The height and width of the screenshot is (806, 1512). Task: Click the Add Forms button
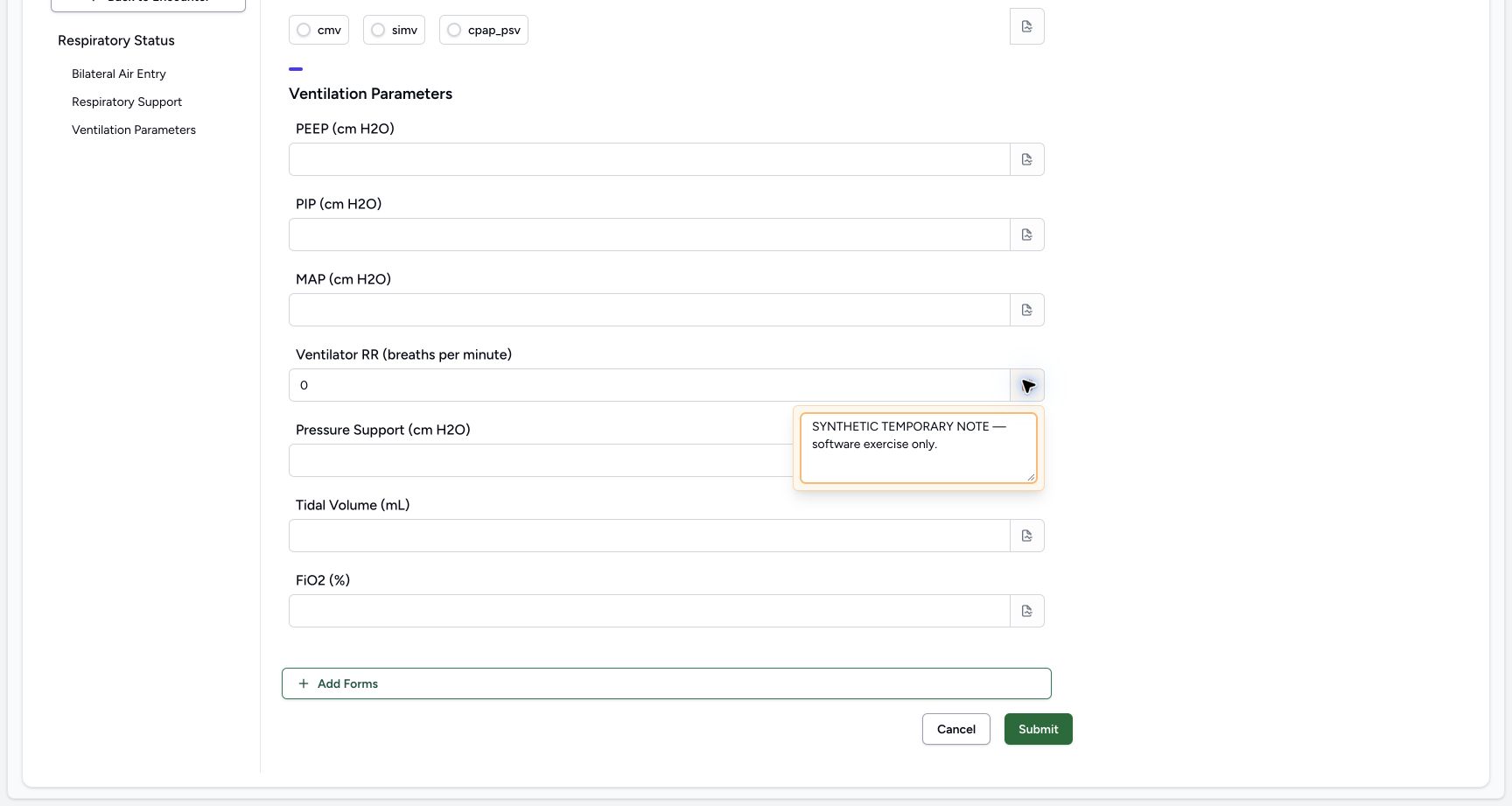point(667,683)
